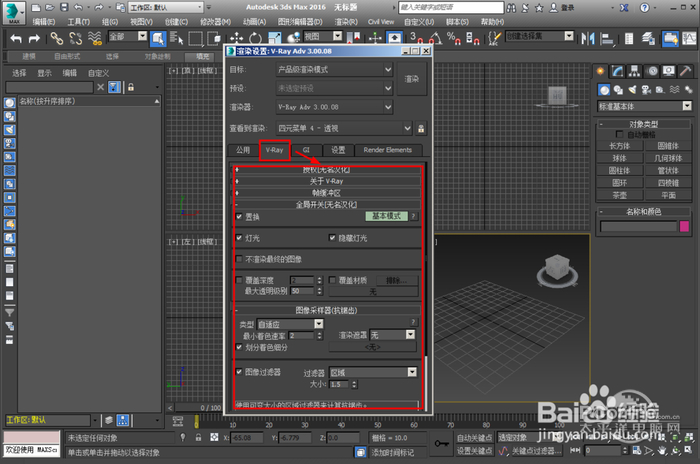Click the 自动关键点 Auto Key button
Viewport: 700px width, 464px height.
coord(475,438)
